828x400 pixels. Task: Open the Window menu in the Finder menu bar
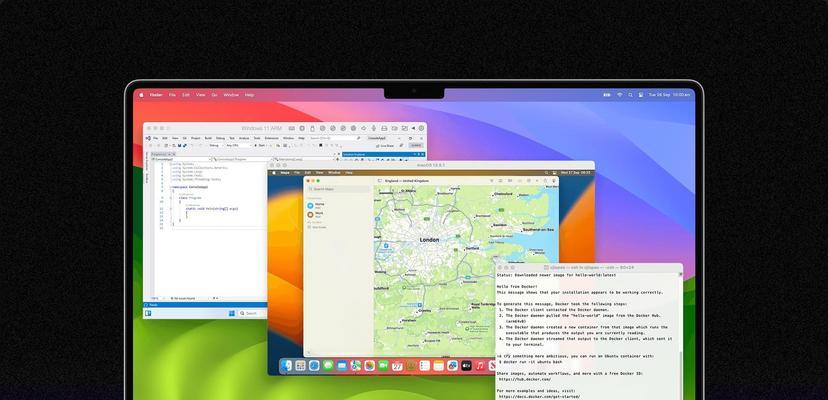tap(231, 95)
